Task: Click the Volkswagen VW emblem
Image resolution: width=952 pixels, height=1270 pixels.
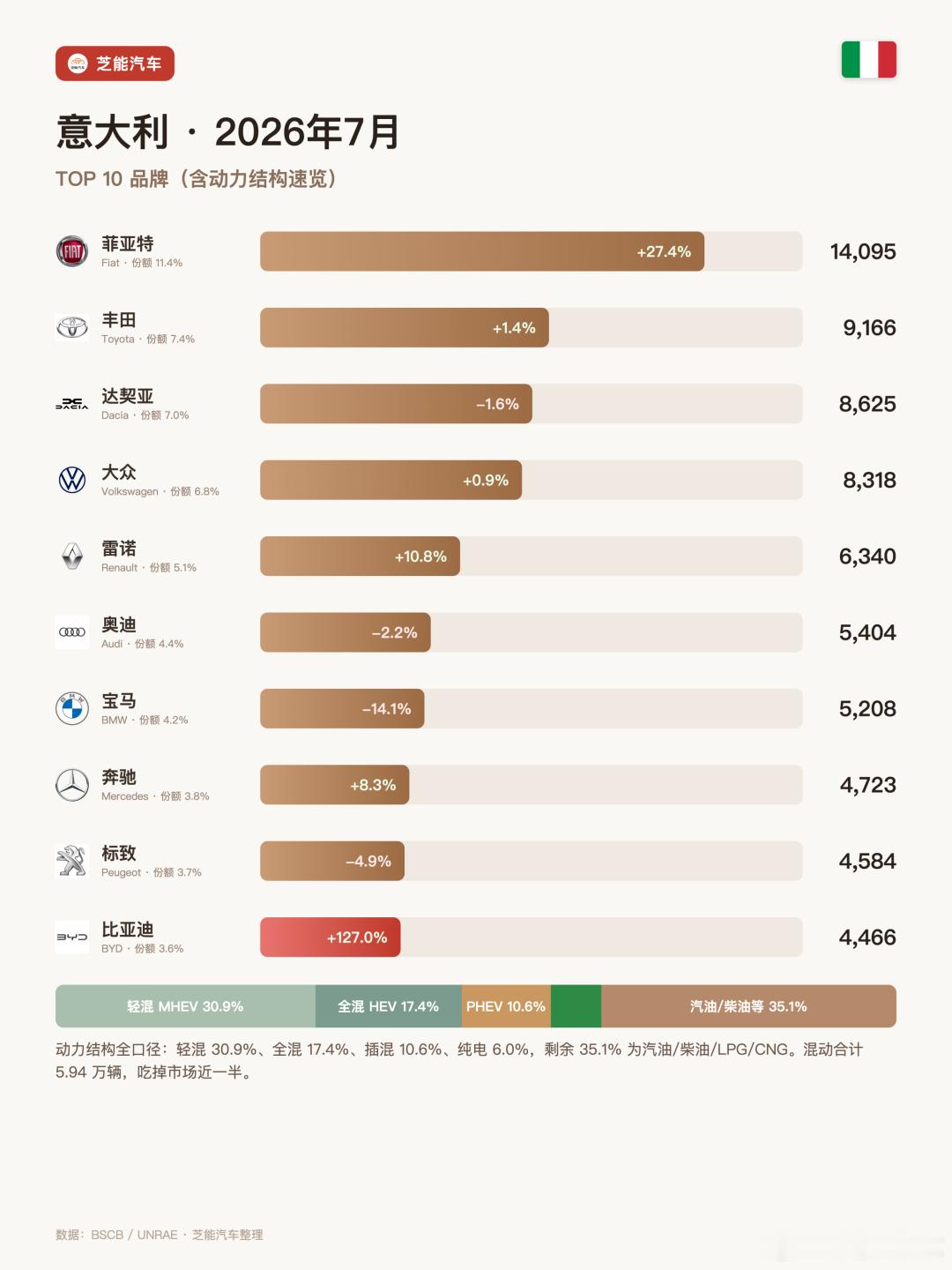Action: point(72,480)
